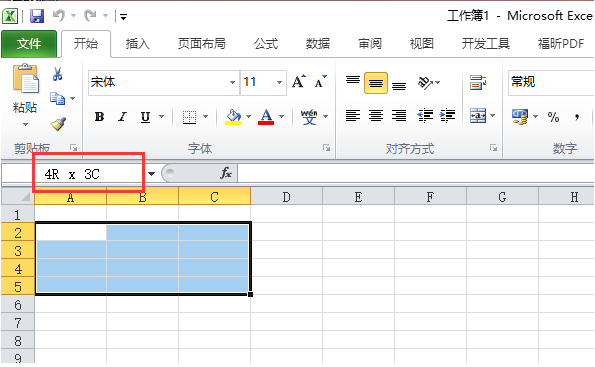Click the comma style icon
The width and height of the screenshot is (595, 367).
pyautogui.click(x=577, y=117)
